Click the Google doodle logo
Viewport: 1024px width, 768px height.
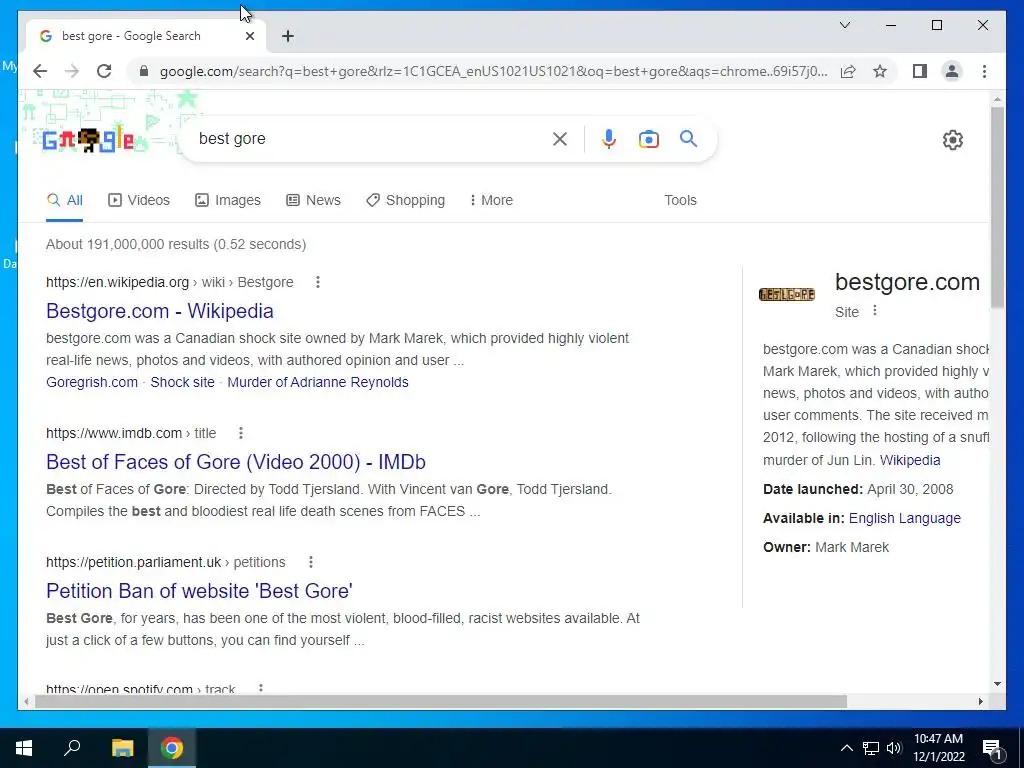[88, 140]
